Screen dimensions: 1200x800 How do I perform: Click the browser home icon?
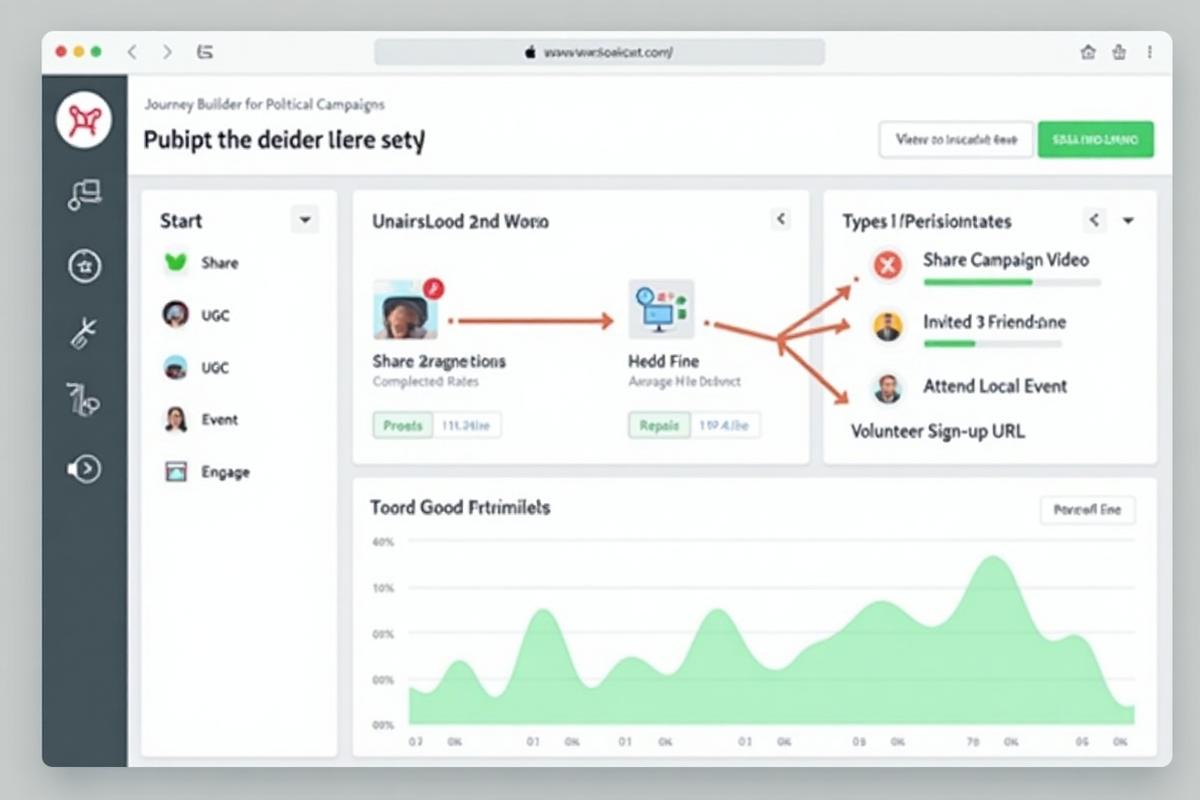tap(1088, 52)
